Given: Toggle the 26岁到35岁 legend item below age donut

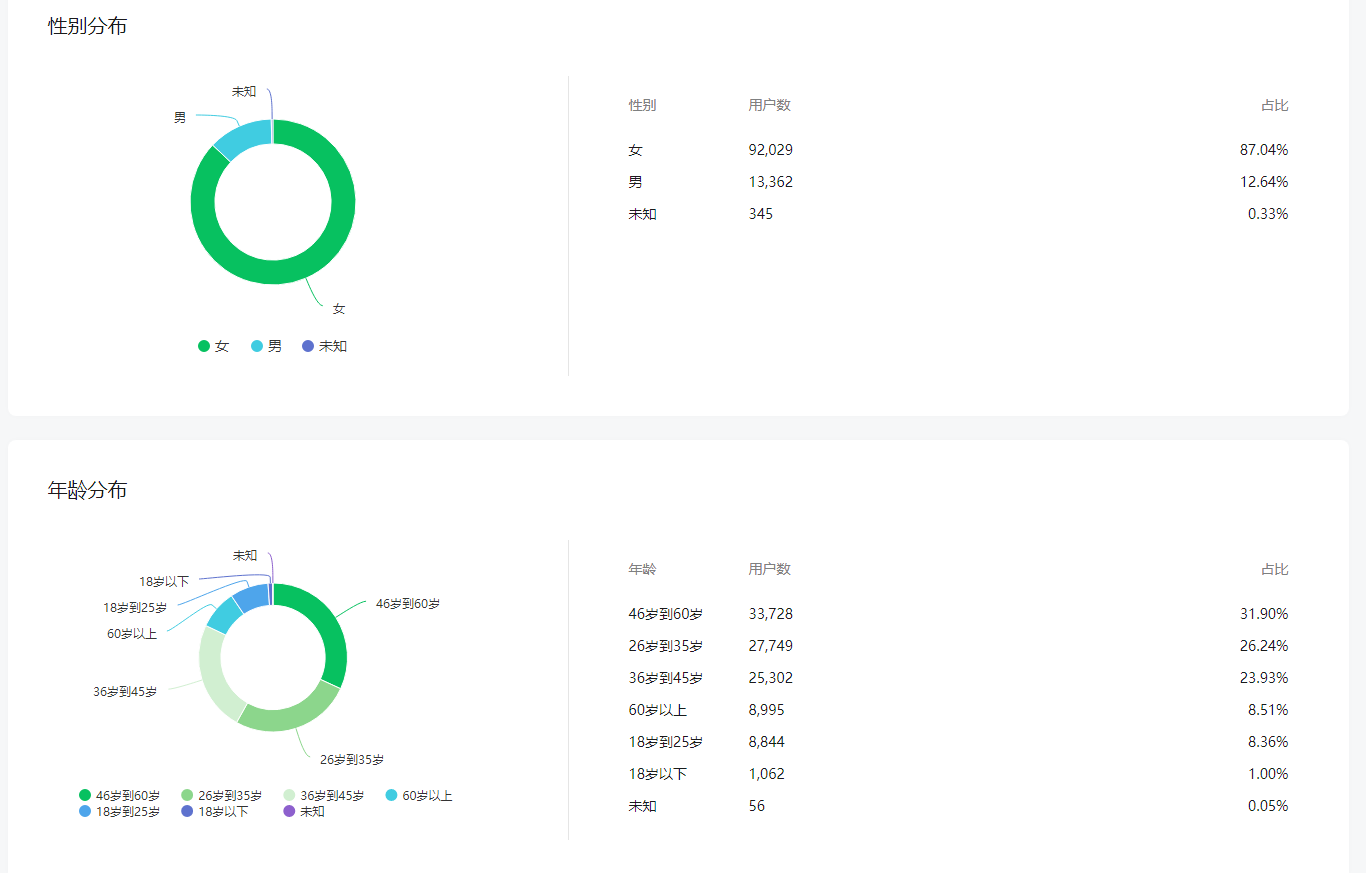Looking at the screenshot, I should click(x=222, y=796).
